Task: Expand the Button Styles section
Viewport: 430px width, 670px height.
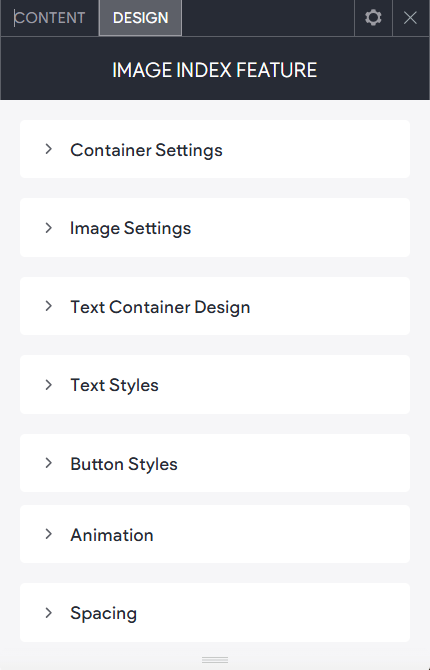Action: 215,463
